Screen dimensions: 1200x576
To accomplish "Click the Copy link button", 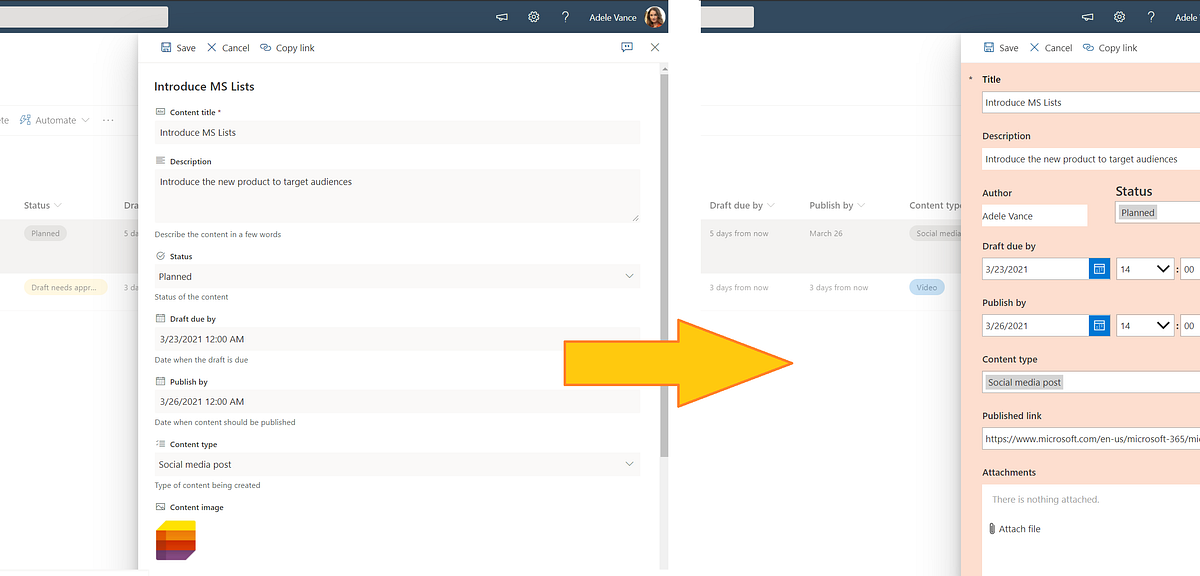I will coord(287,47).
